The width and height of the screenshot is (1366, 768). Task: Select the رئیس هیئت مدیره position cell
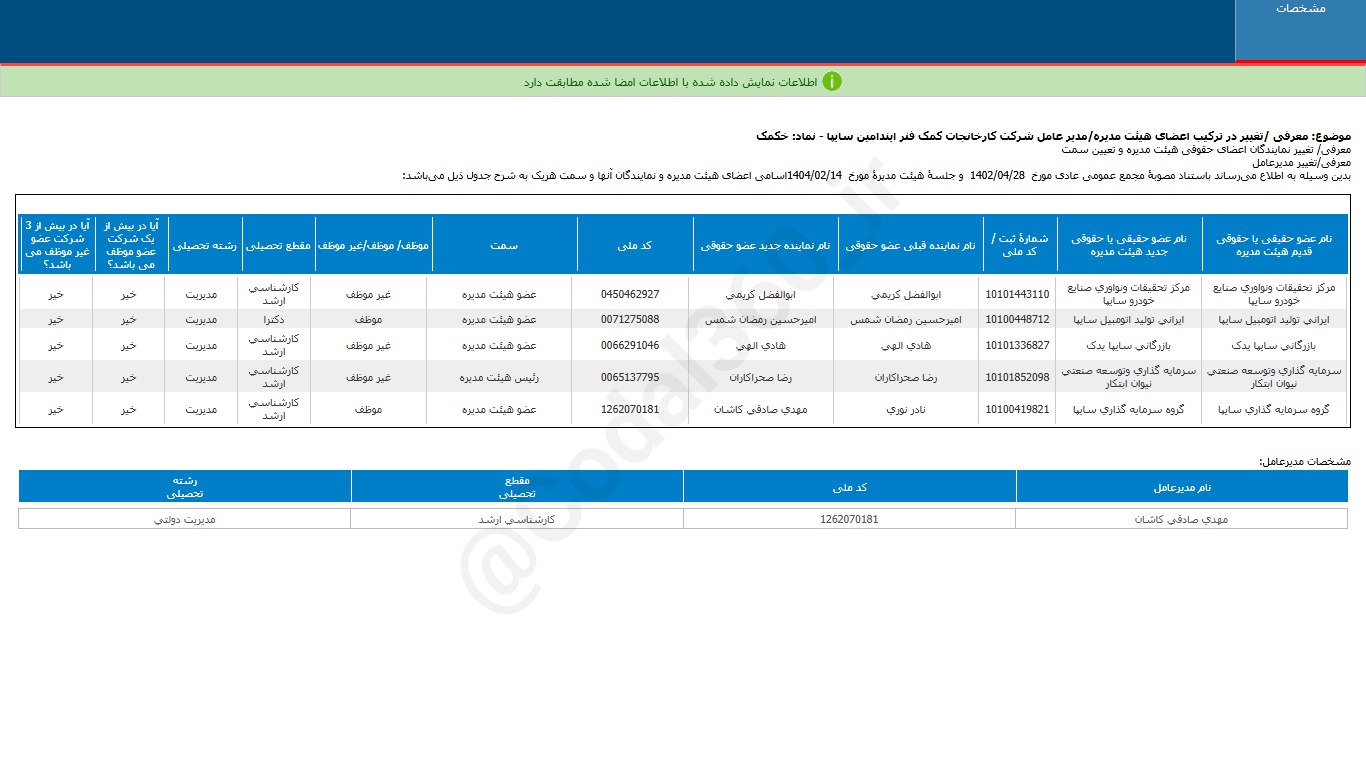pos(499,378)
